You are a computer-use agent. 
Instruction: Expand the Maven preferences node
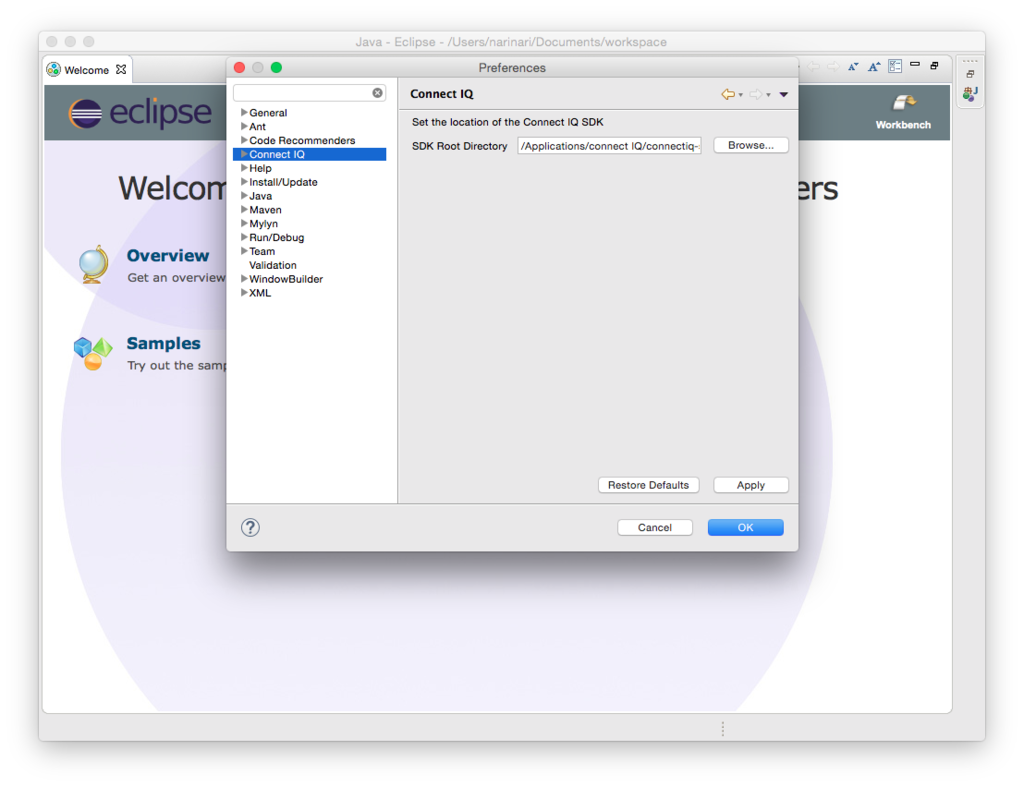tap(244, 209)
